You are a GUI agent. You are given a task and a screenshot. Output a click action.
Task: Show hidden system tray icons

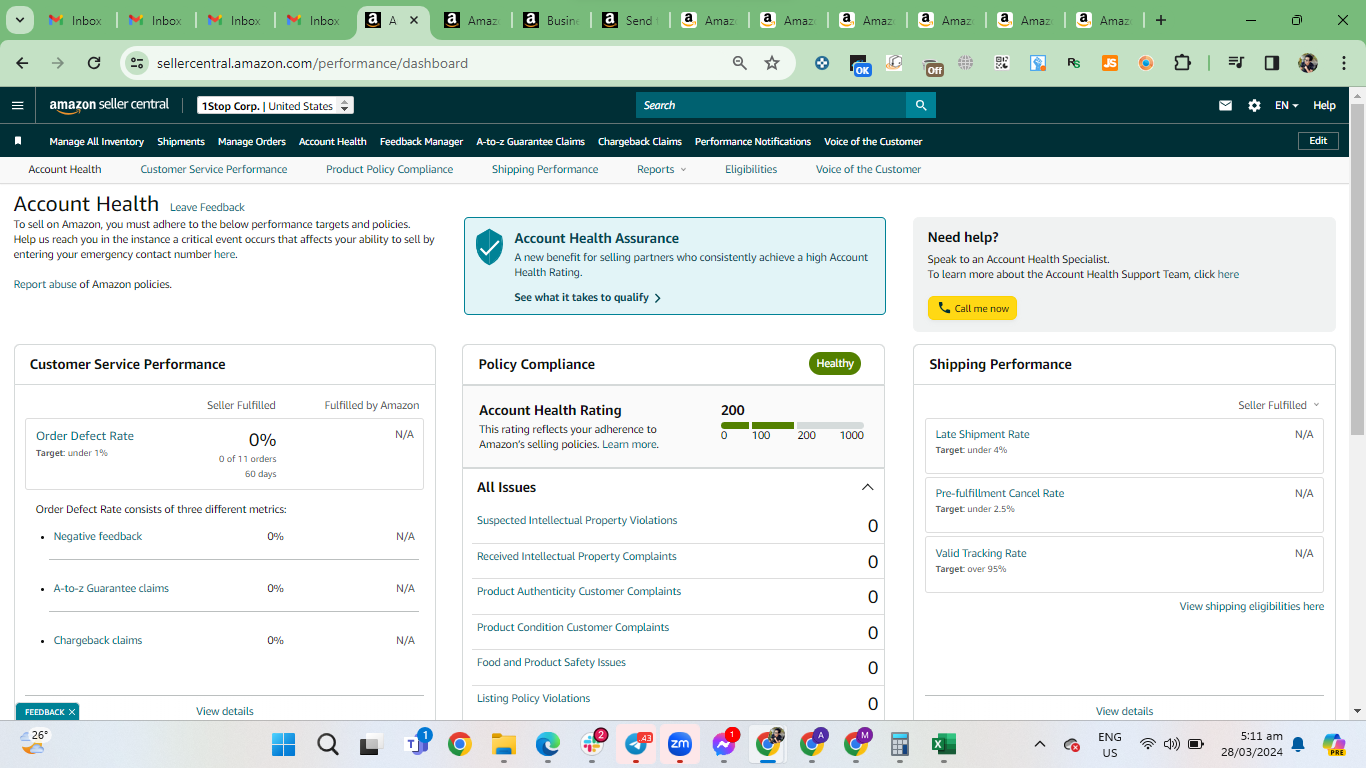point(1040,744)
